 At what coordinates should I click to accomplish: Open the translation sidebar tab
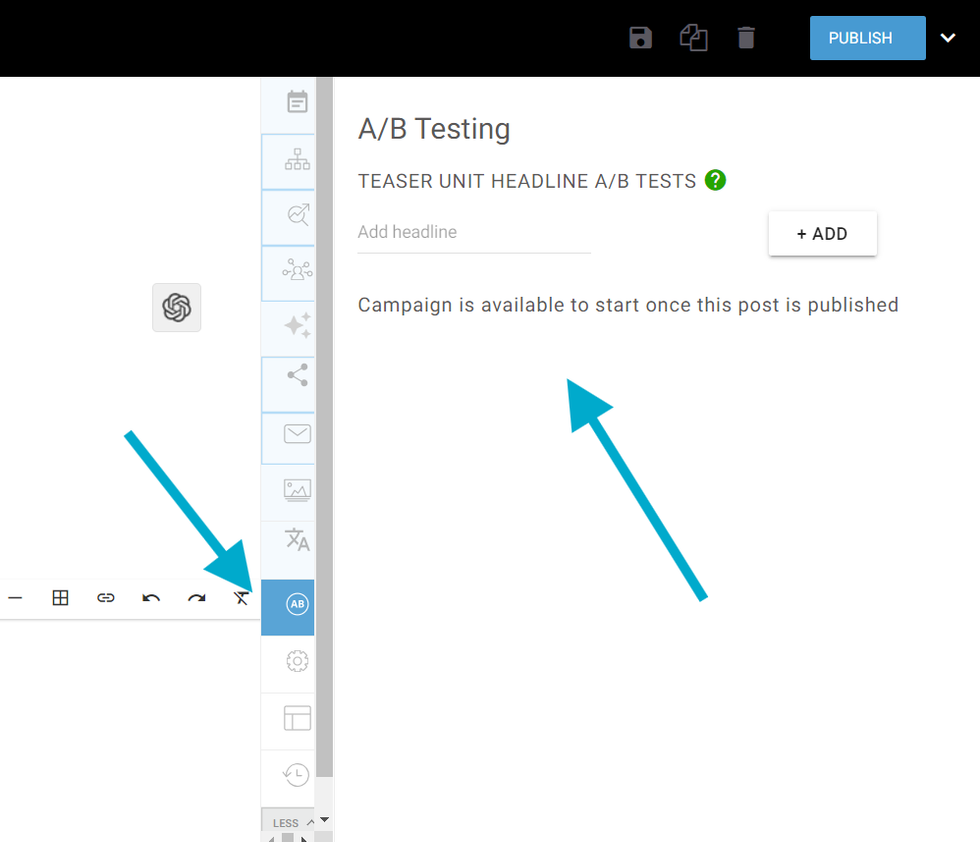click(x=297, y=539)
